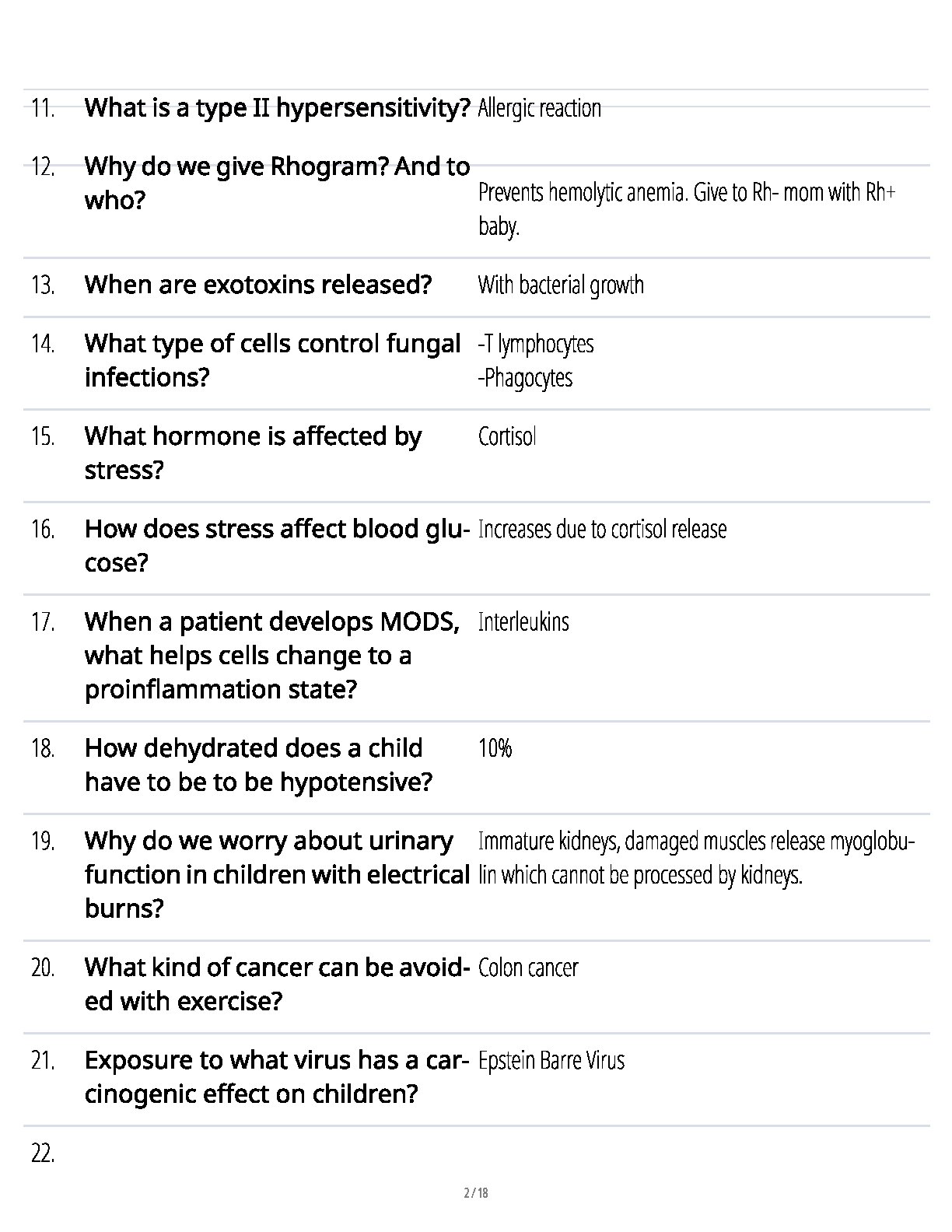
Task: Select the answer 'Colon cancer'
Action: point(528,968)
